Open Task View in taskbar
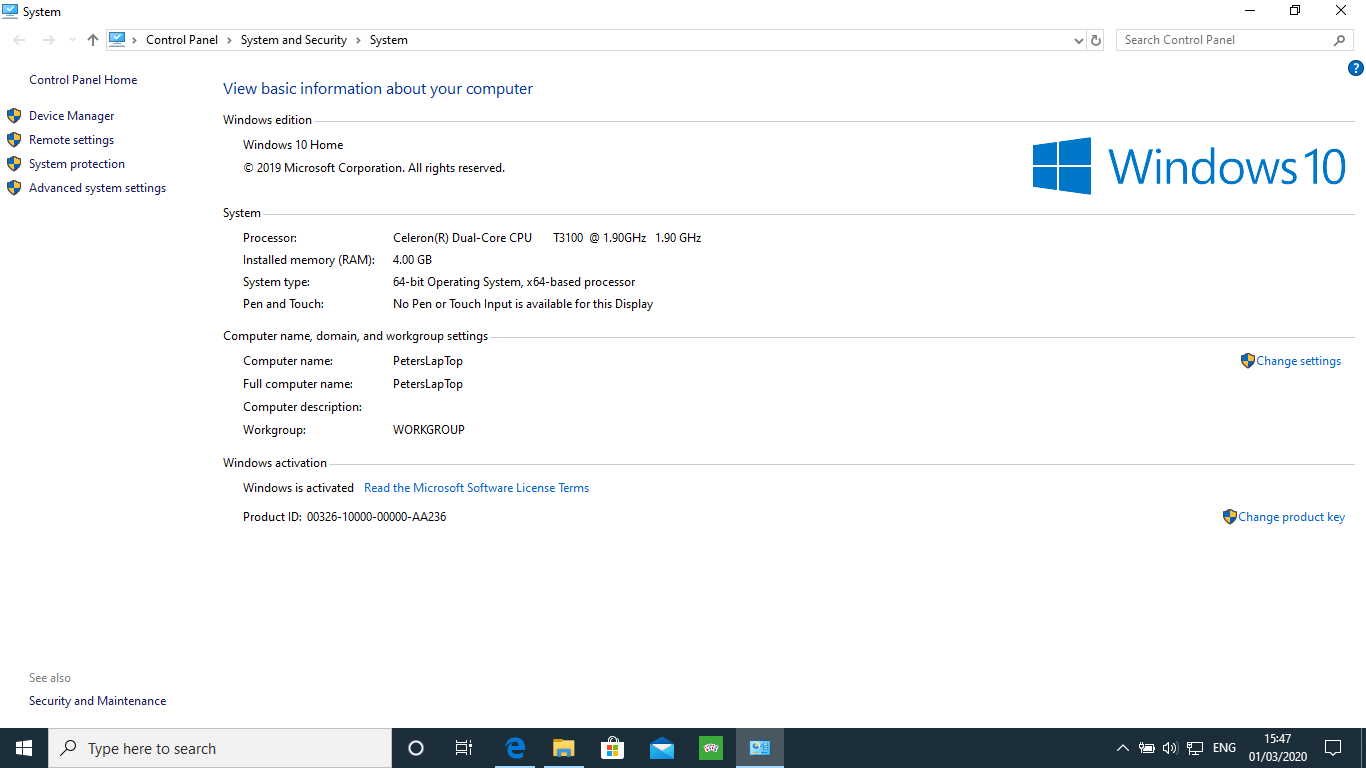 [464, 748]
